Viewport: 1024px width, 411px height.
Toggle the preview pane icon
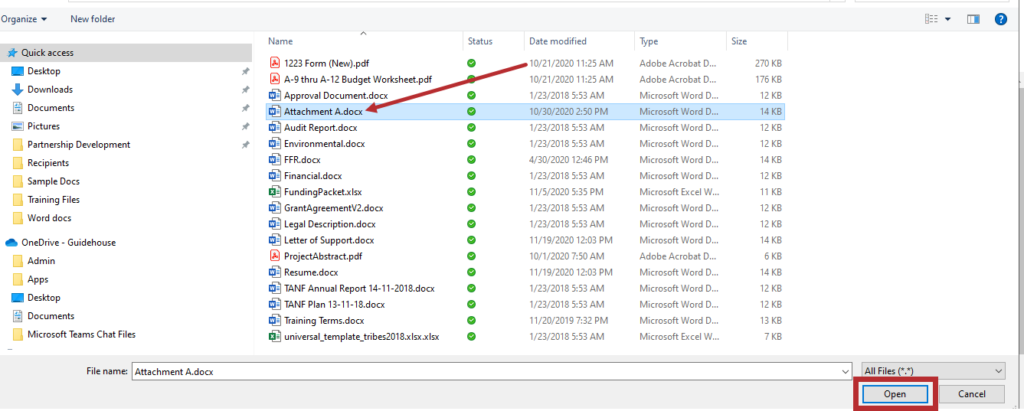975,18
